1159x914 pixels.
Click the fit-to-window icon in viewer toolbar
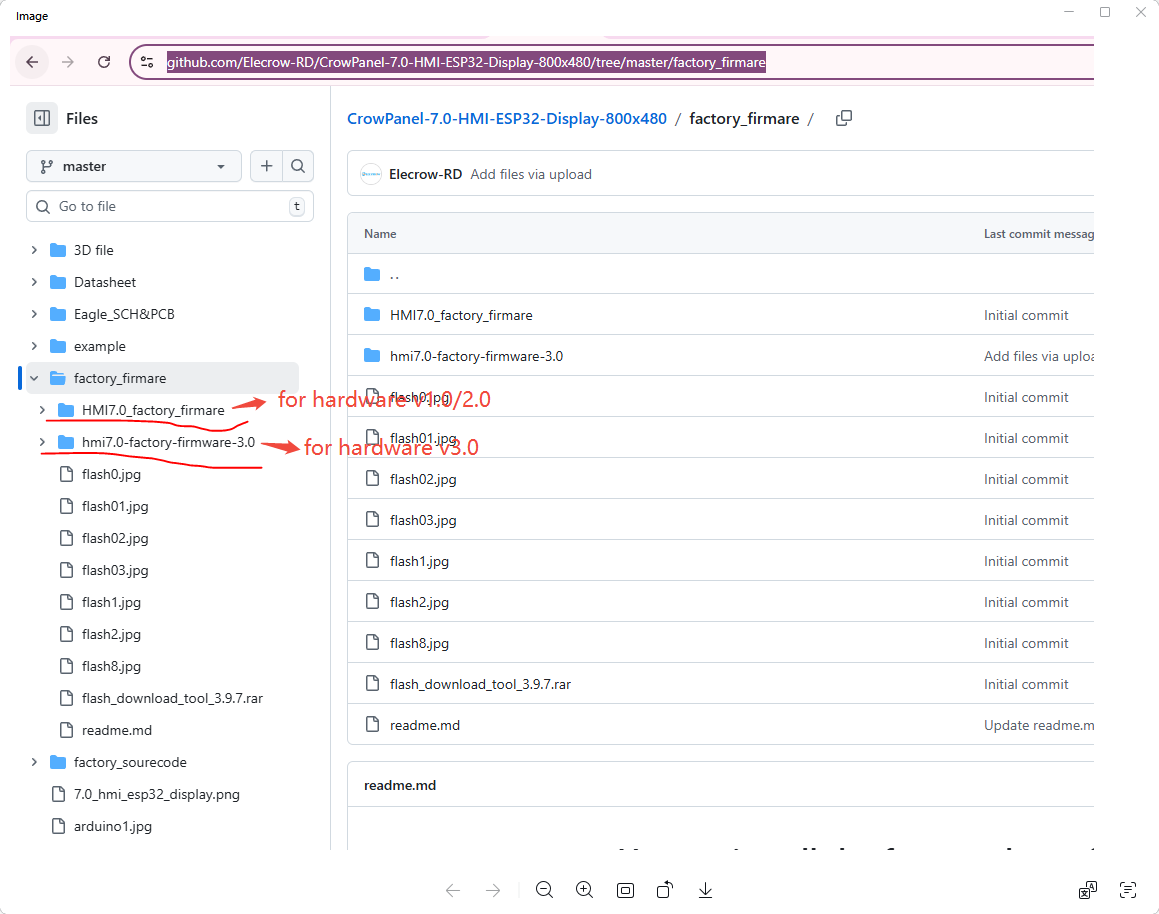625,890
